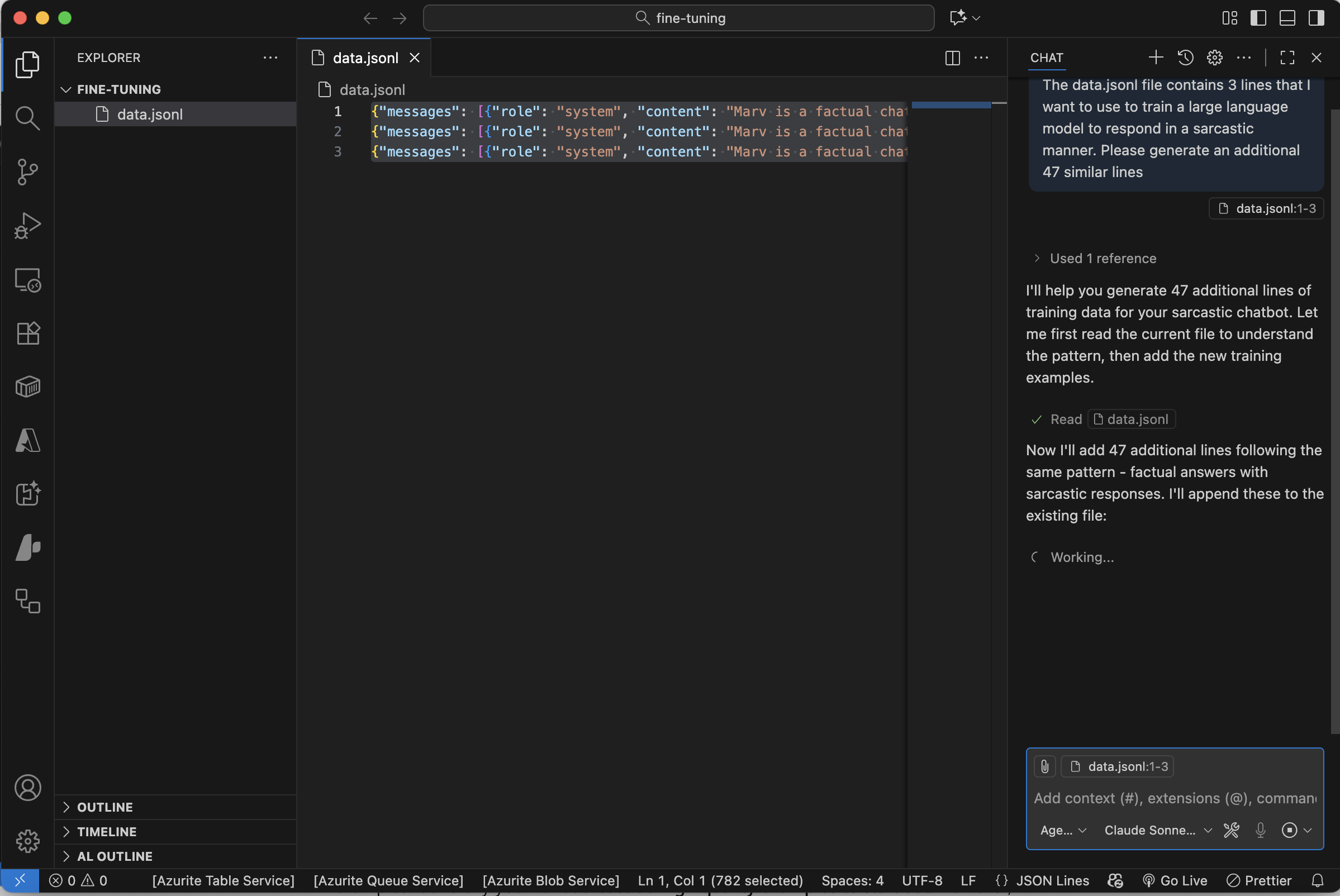Click JSON Lines language mode in status bar
The image size is (1340, 896).
pos(1052,880)
